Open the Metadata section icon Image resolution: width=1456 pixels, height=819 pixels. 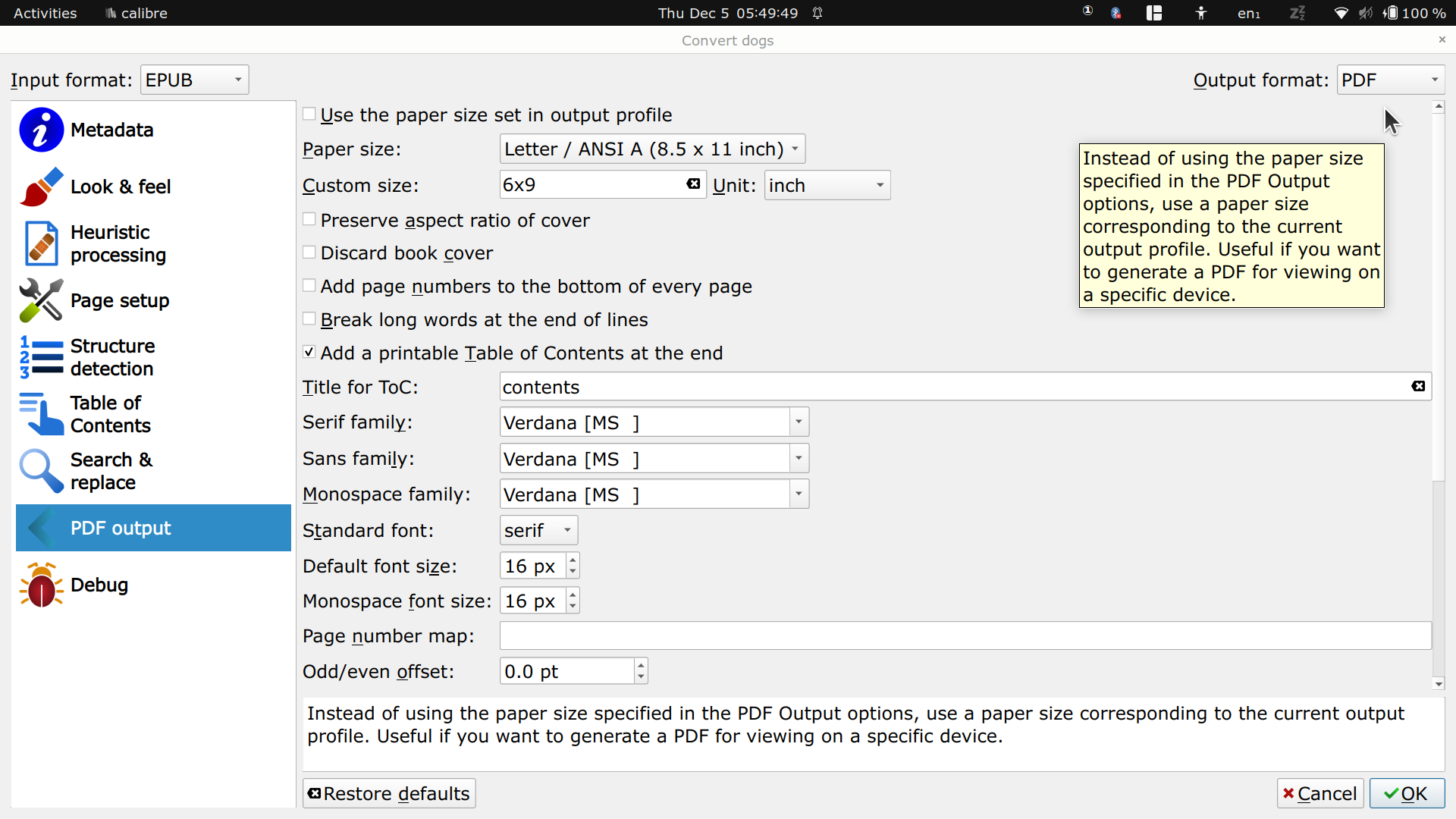click(41, 130)
